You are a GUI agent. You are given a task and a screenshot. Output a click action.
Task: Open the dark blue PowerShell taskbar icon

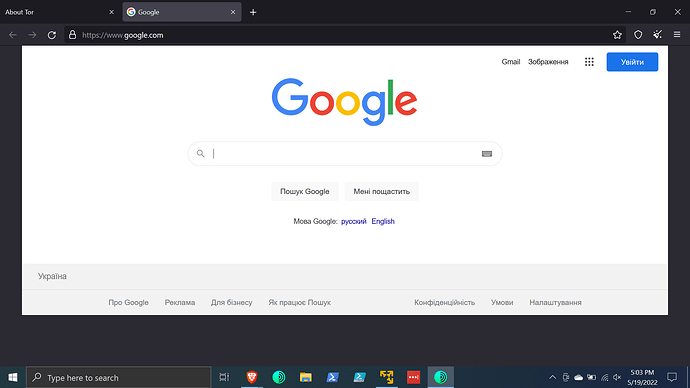click(333, 377)
